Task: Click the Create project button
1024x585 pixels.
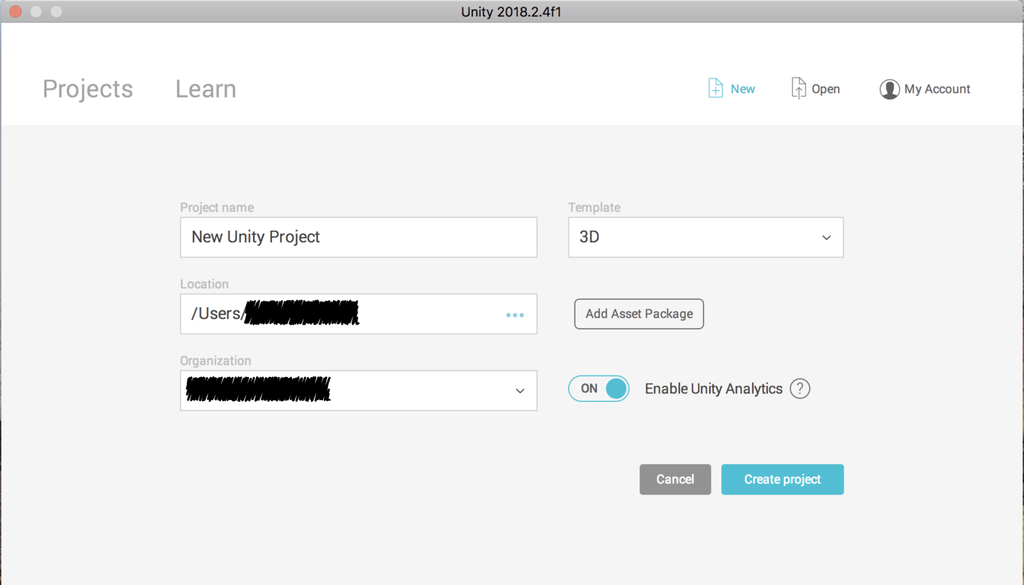Action: pyautogui.click(x=782, y=479)
